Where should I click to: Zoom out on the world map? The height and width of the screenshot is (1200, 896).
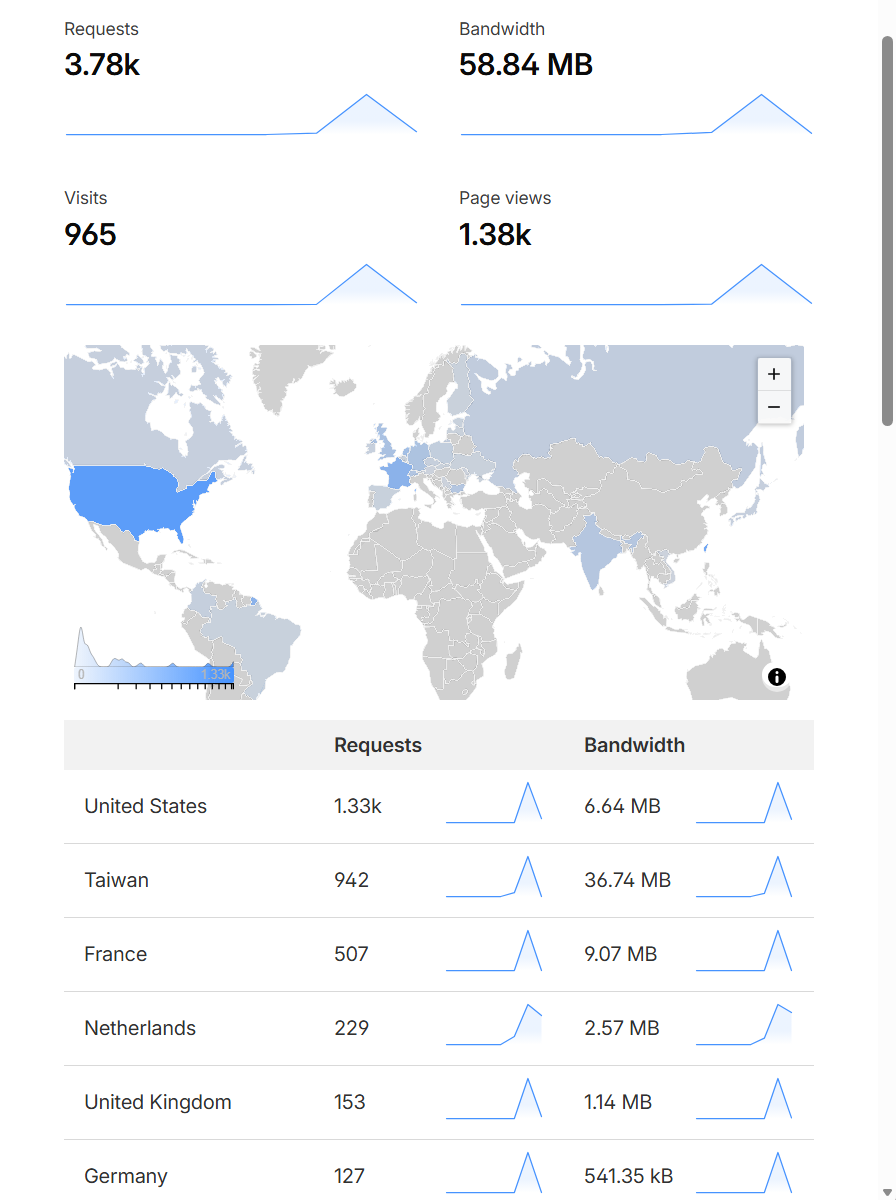click(x=774, y=407)
